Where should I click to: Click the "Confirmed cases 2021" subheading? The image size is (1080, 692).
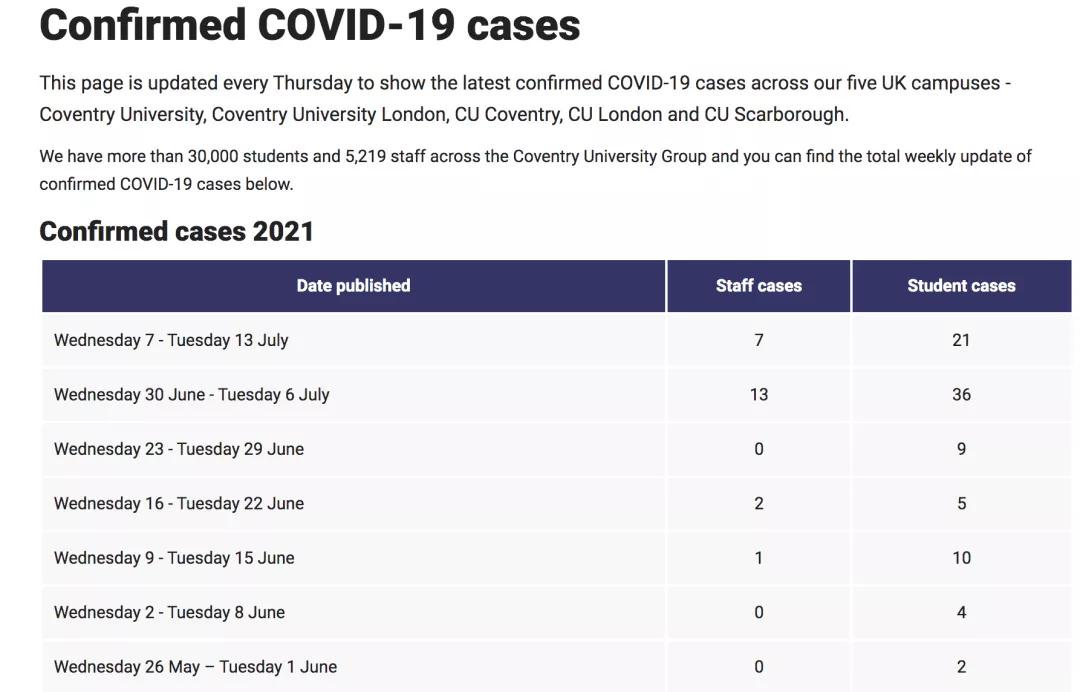tap(176, 231)
